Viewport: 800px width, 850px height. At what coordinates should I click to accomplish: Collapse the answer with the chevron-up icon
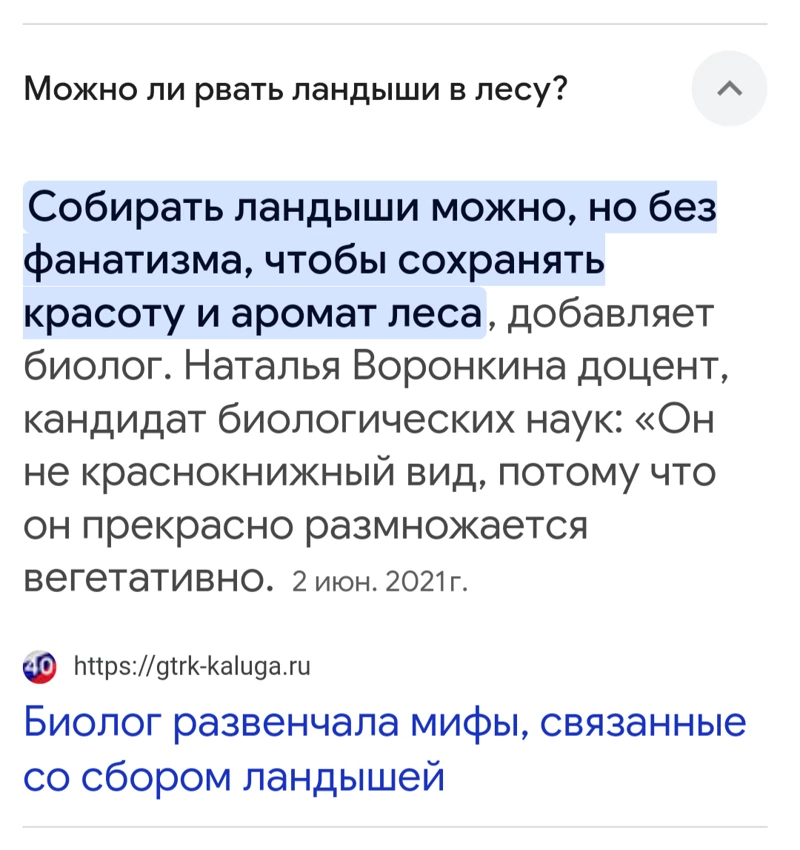(x=729, y=88)
